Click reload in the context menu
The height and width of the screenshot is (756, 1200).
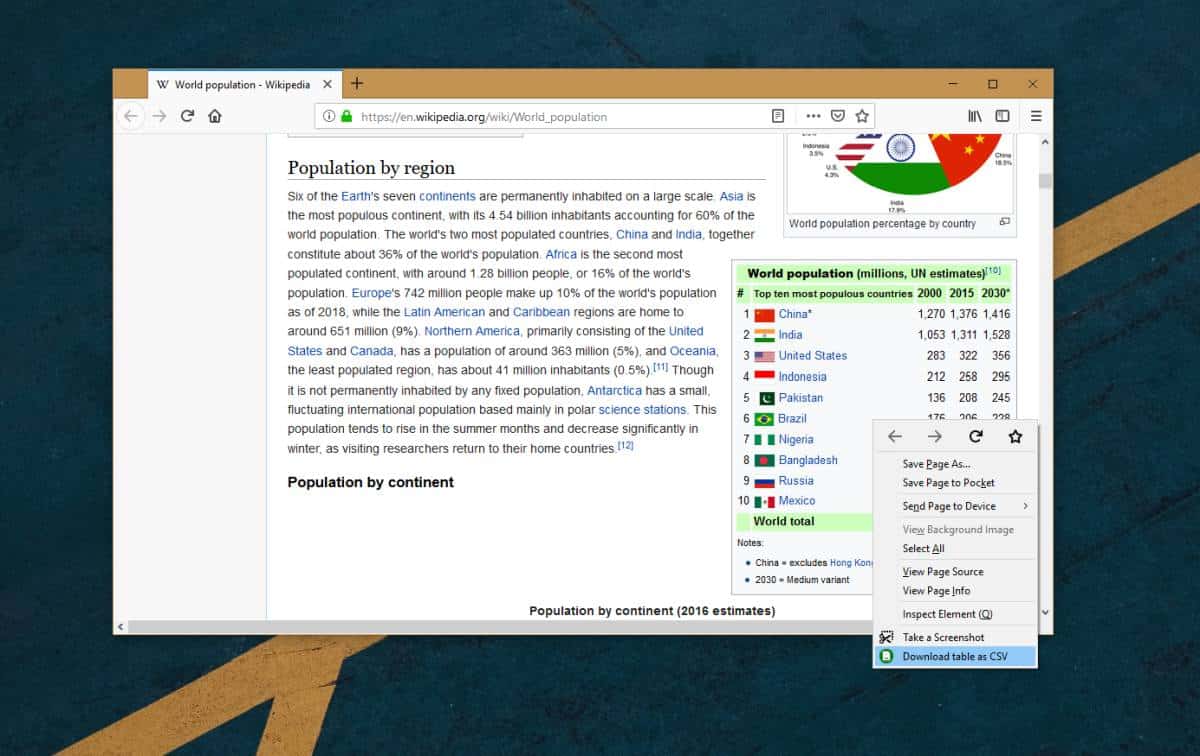pos(976,437)
